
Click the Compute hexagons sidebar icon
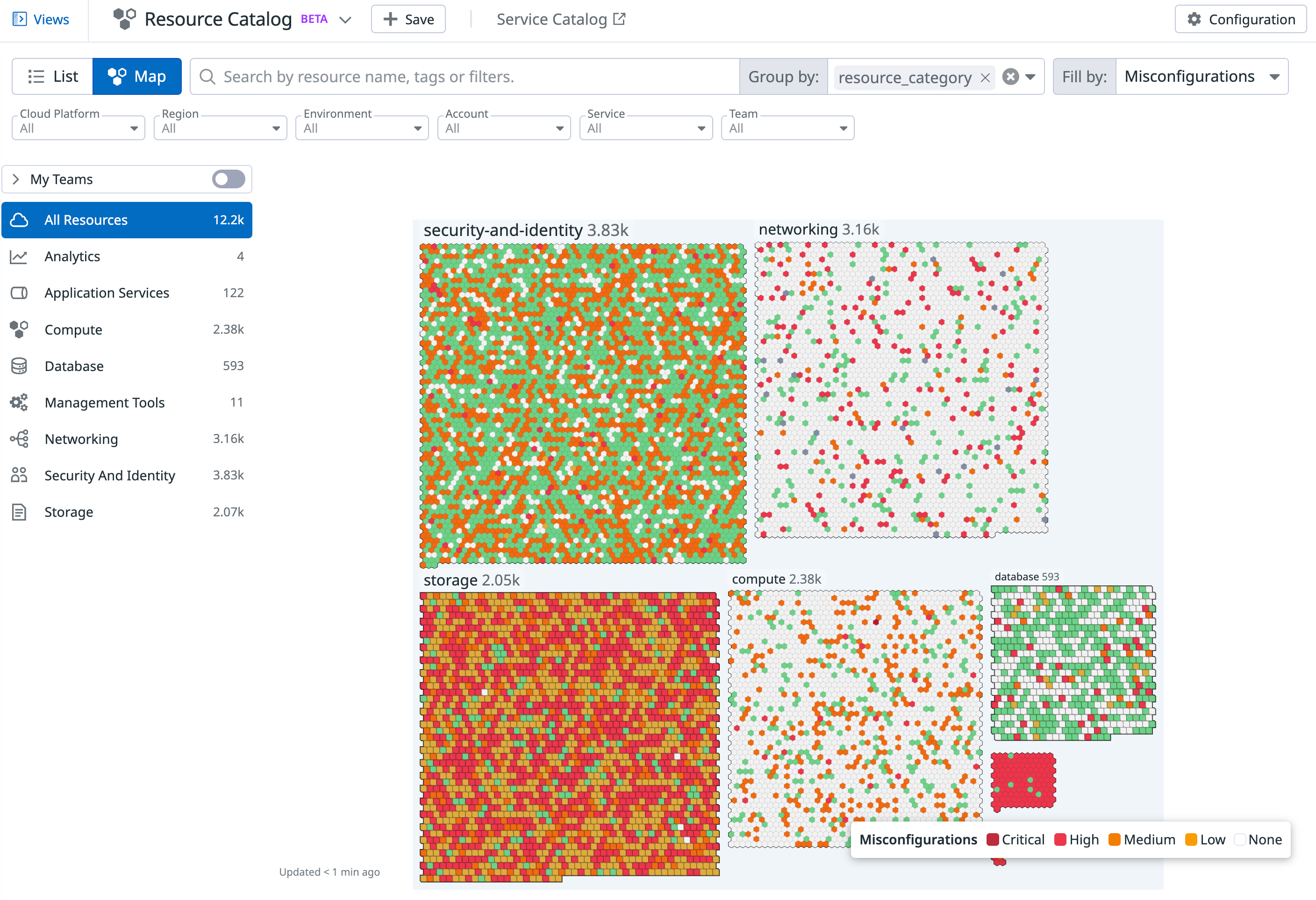point(19,329)
